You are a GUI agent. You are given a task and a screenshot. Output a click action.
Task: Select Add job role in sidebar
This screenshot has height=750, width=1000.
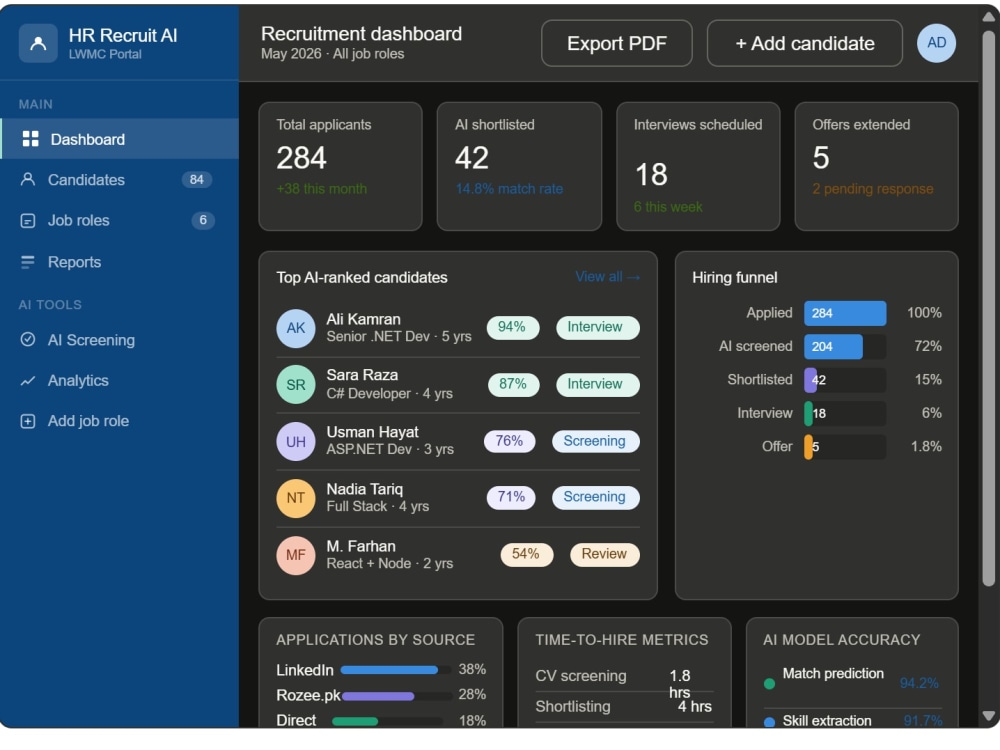119,421
